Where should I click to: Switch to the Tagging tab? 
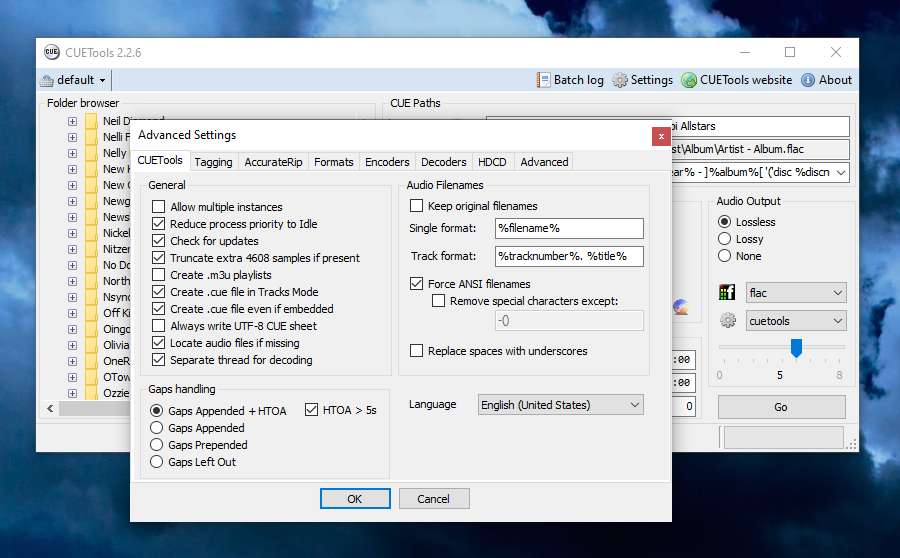point(214,162)
